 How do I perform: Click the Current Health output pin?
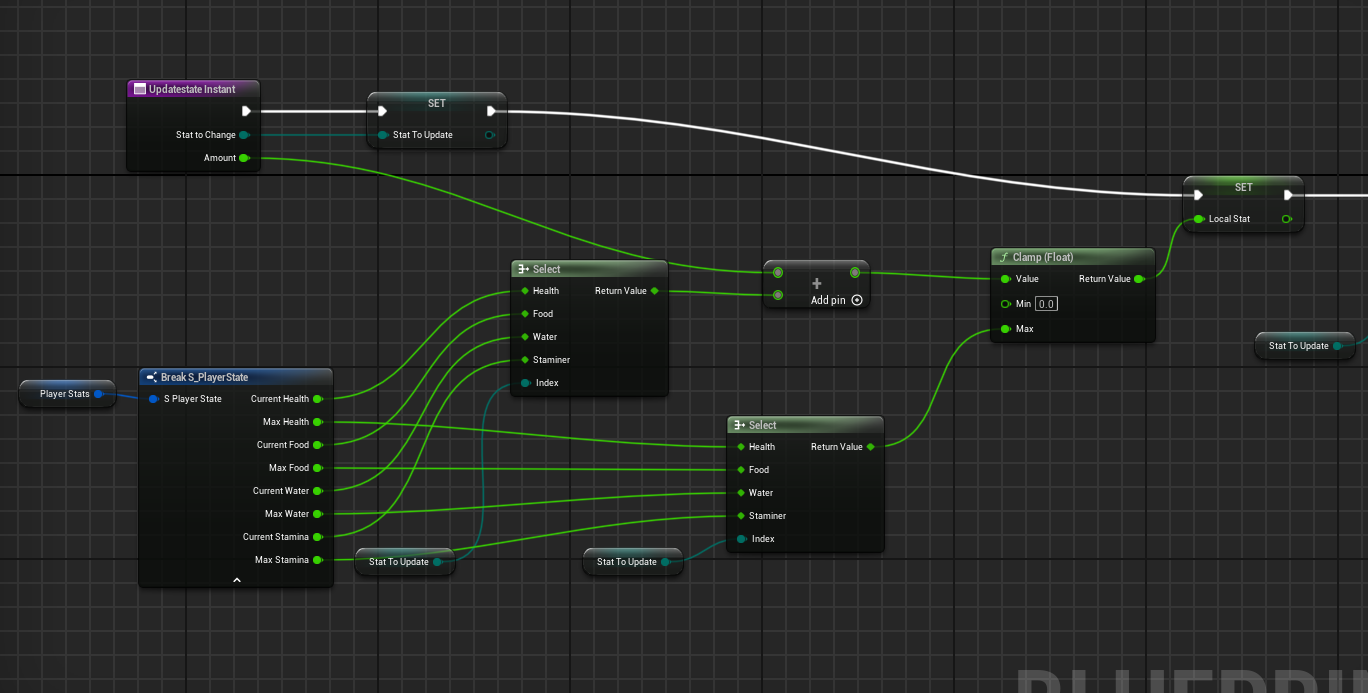click(x=318, y=399)
